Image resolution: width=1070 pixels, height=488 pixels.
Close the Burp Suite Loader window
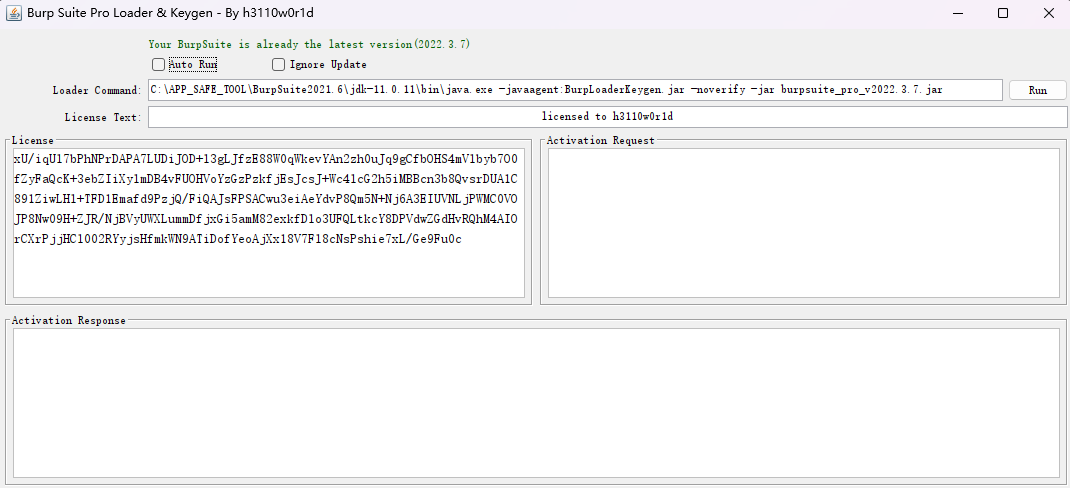tap(1048, 13)
